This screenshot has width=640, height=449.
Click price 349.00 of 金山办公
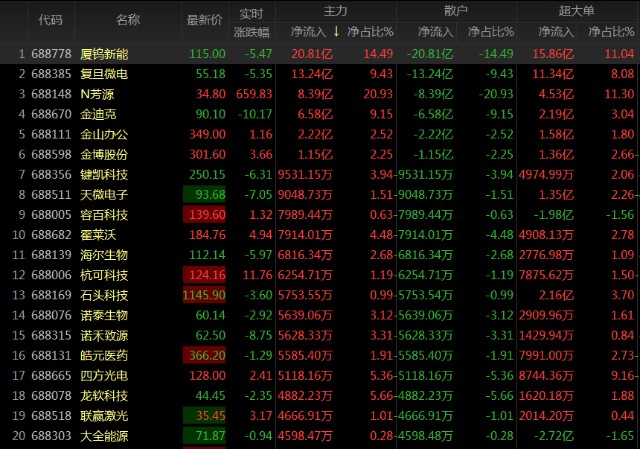(207, 134)
